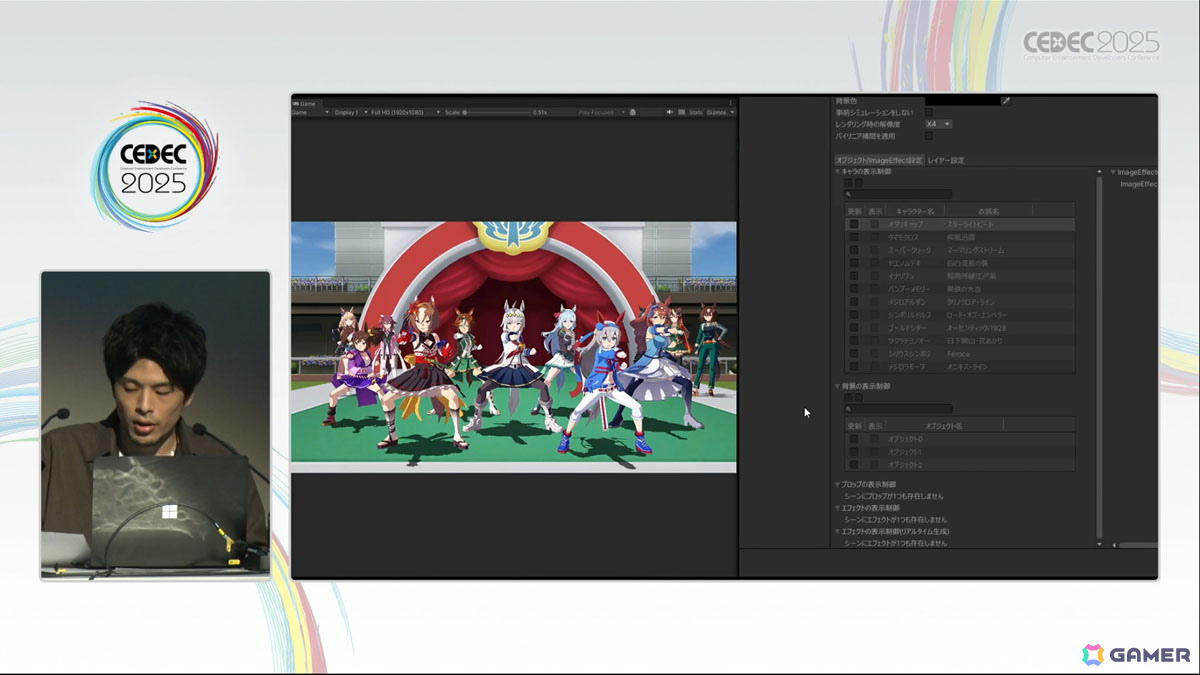
Task: Click the キャラクター名 column header
Action: point(915,212)
